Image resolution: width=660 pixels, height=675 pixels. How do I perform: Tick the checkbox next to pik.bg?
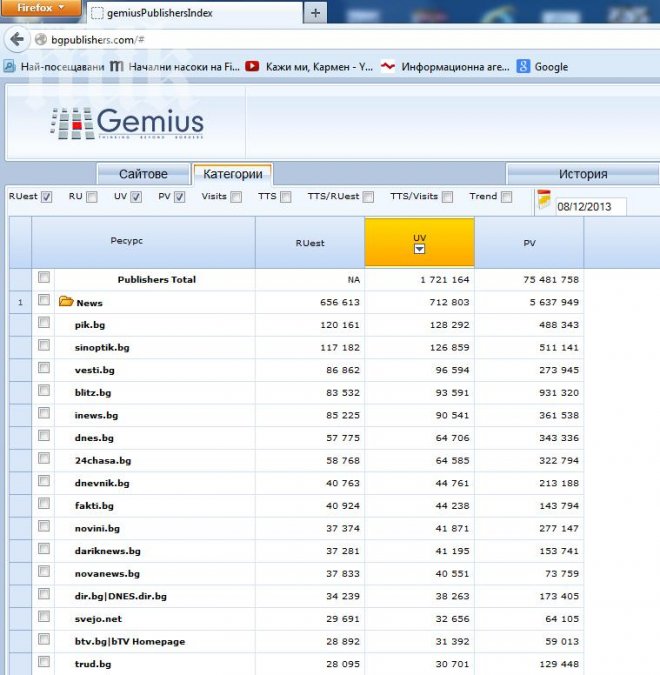tap(43, 323)
